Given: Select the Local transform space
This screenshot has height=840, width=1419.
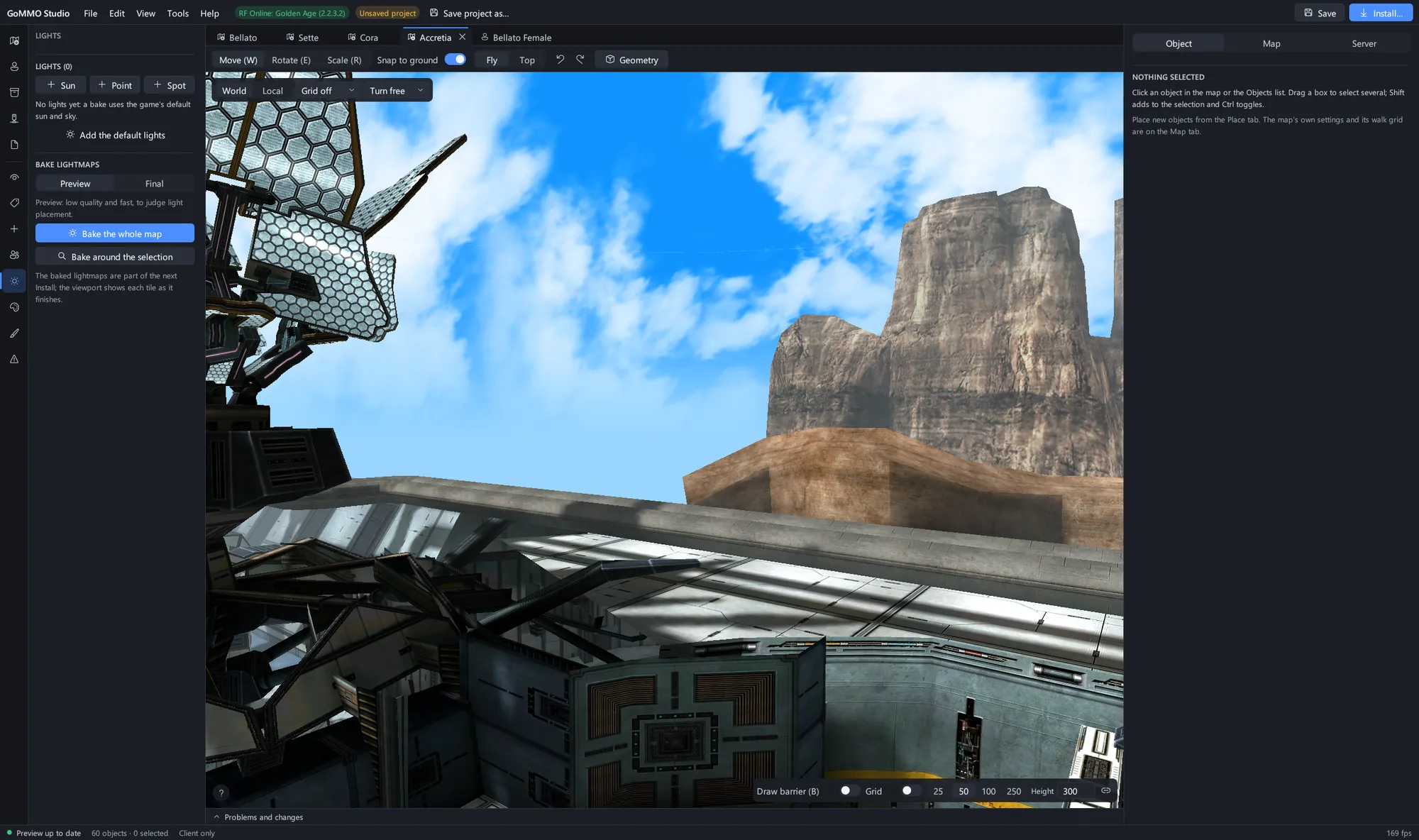Looking at the screenshot, I should (272, 91).
